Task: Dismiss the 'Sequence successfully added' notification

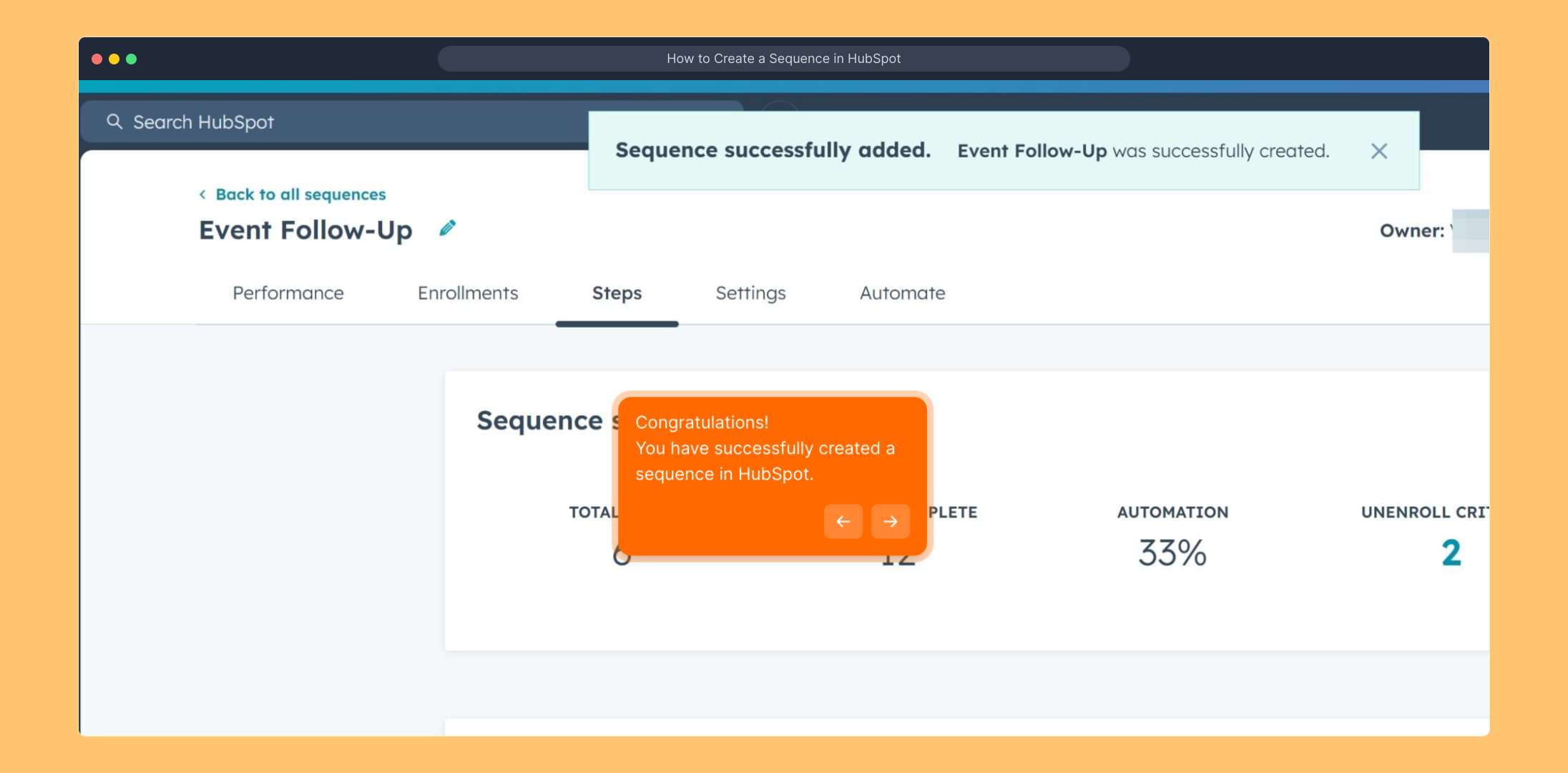Action: [1378, 151]
